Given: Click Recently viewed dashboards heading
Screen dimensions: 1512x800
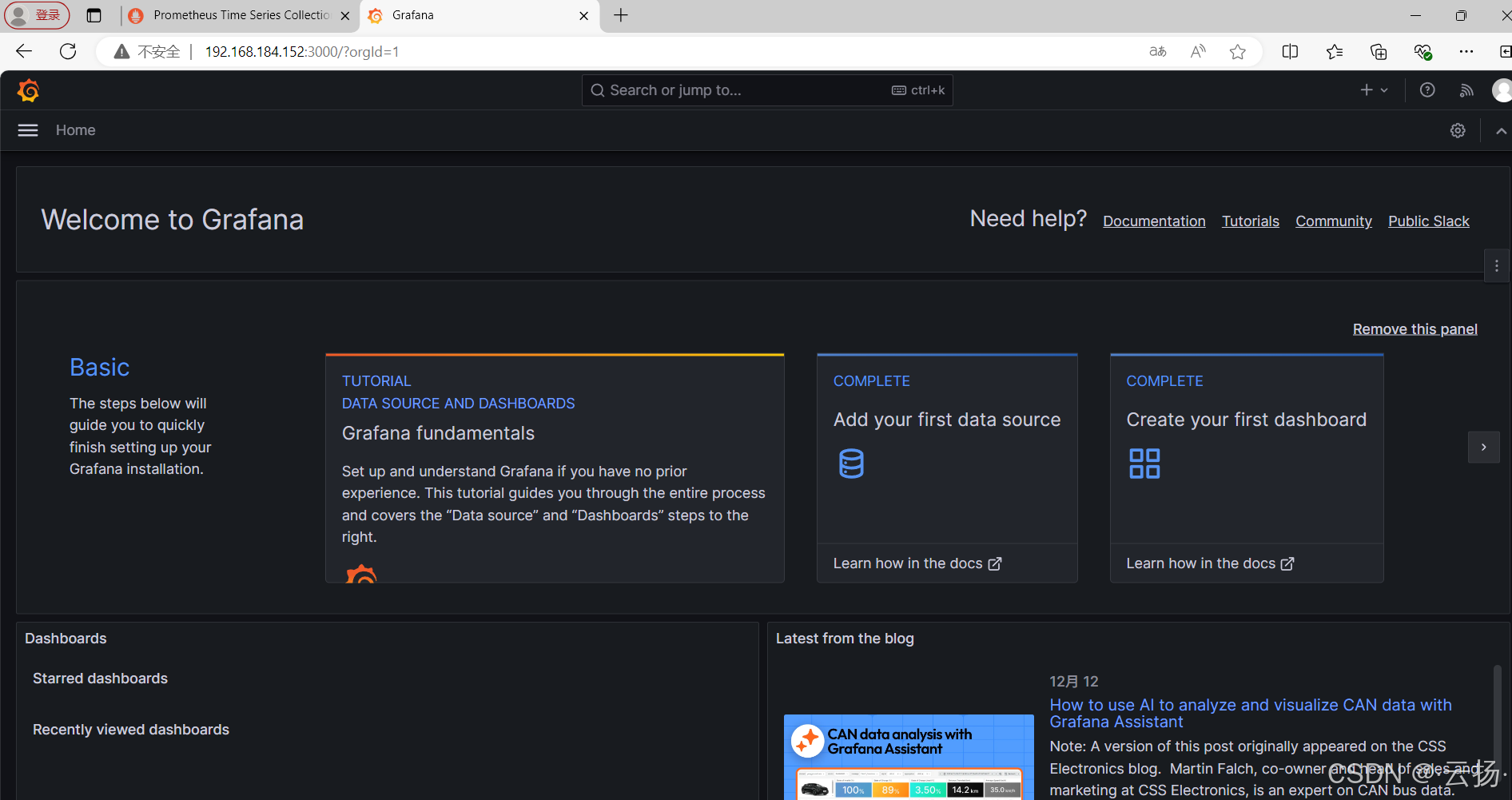Looking at the screenshot, I should click(x=131, y=730).
